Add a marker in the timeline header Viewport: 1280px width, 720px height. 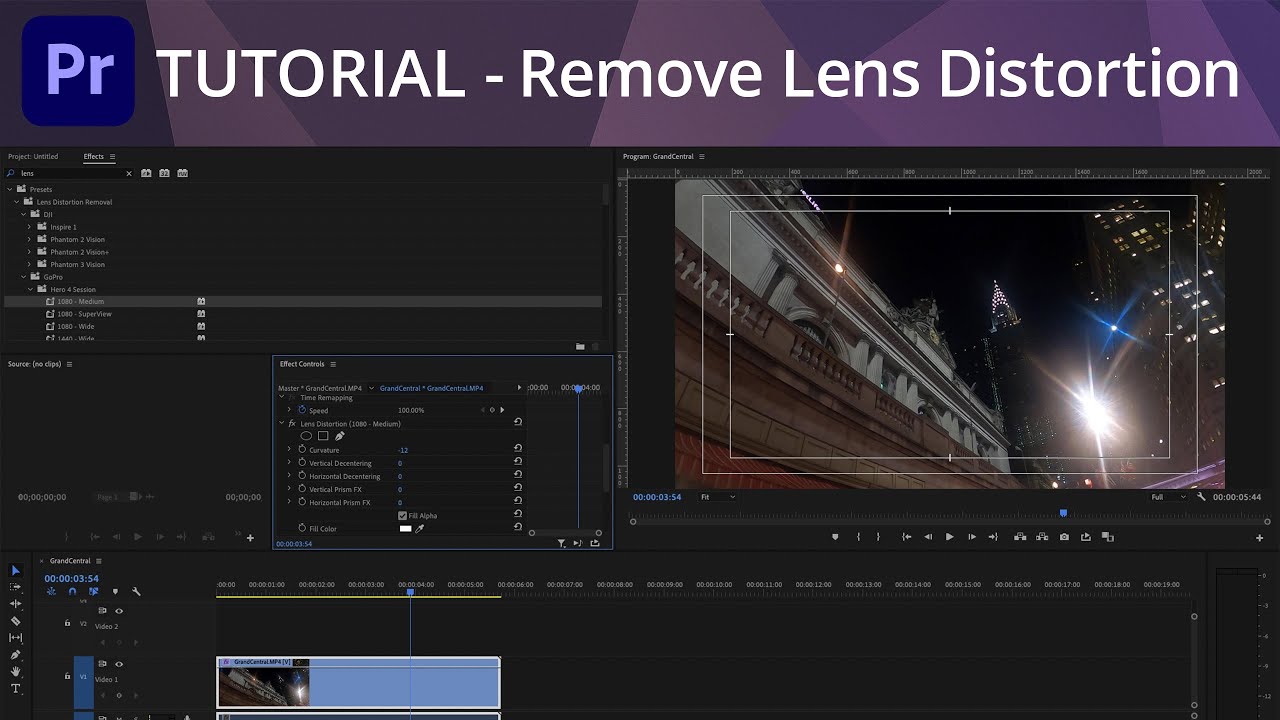114,591
